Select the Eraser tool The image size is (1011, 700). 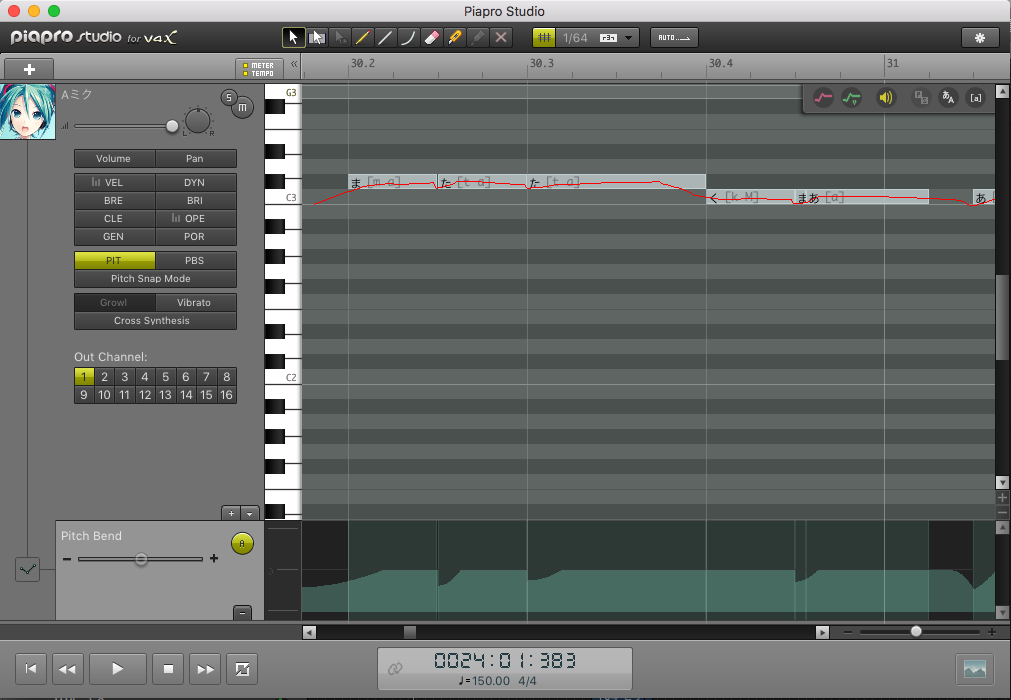[x=432, y=37]
